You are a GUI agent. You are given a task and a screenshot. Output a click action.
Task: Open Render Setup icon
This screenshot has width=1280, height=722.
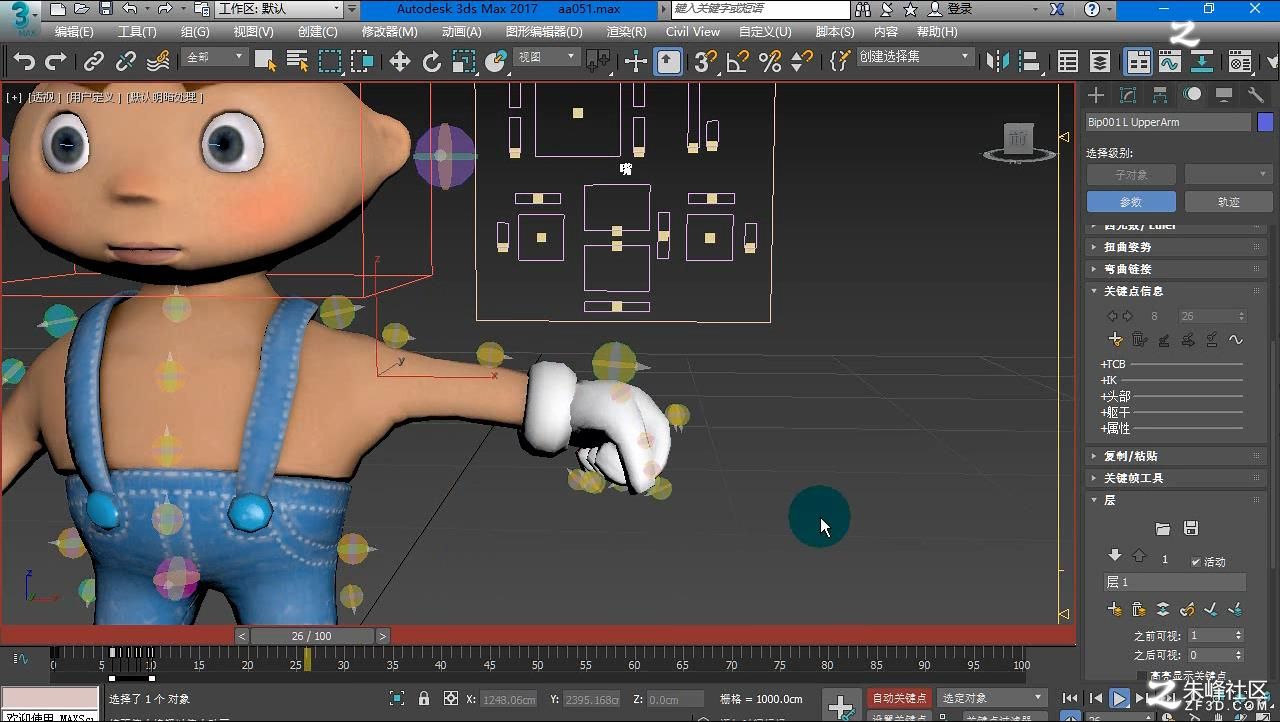1240,62
